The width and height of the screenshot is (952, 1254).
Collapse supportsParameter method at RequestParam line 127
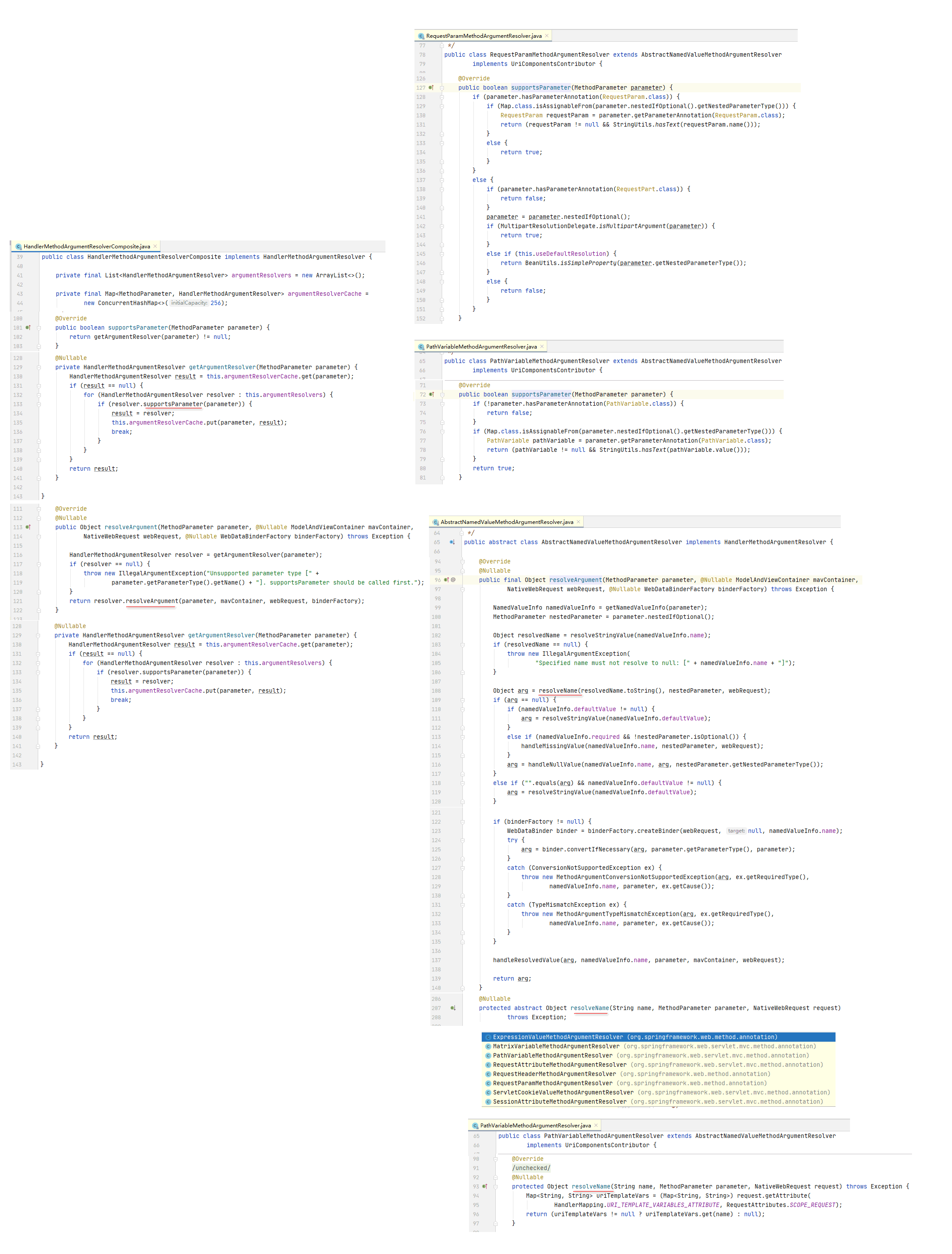coord(442,88)
